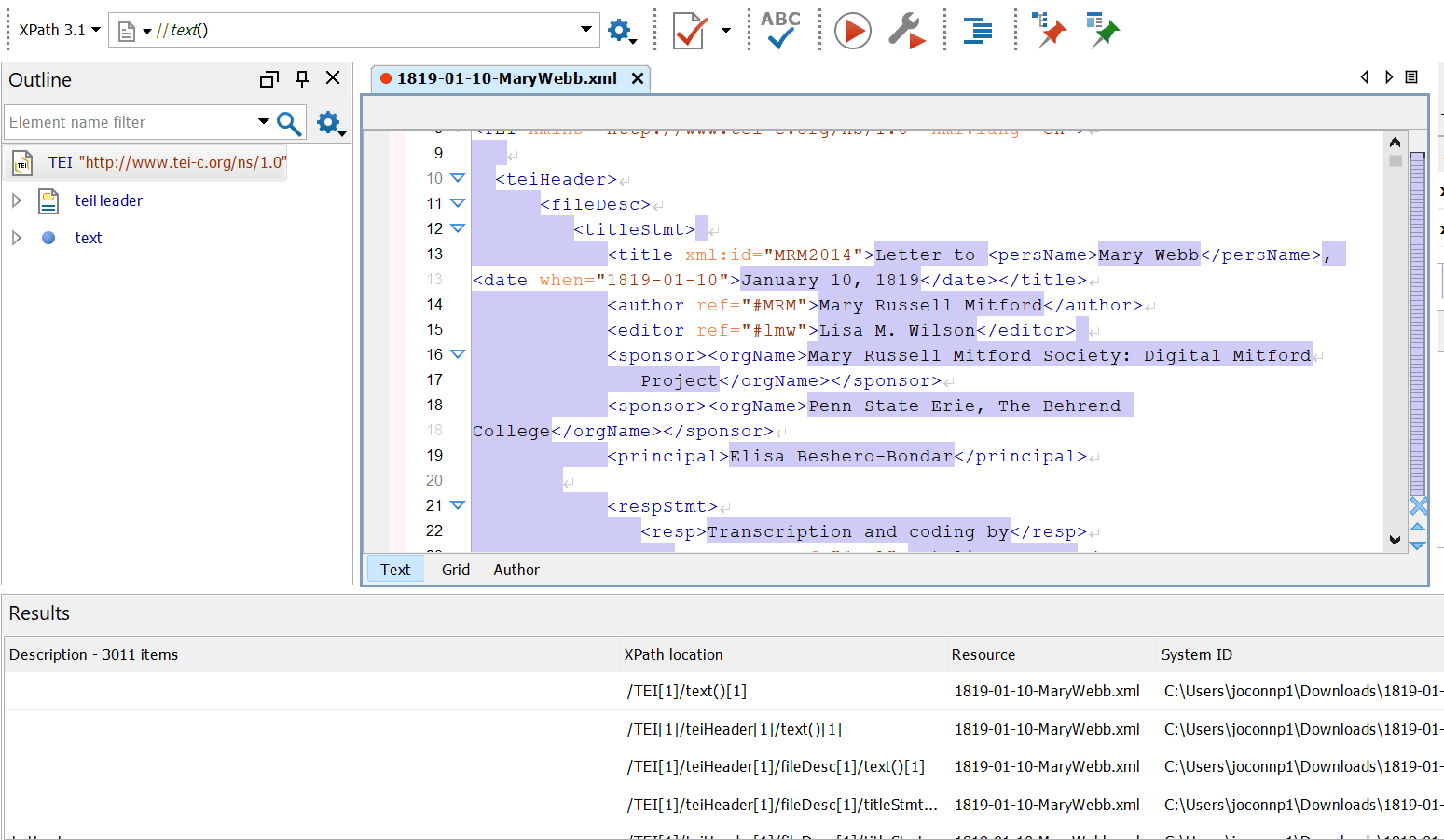The height and width of the screenshot is (840, 1444).
Task: Clear highlights with the blue X icon
Action: tap(1418, 506)
